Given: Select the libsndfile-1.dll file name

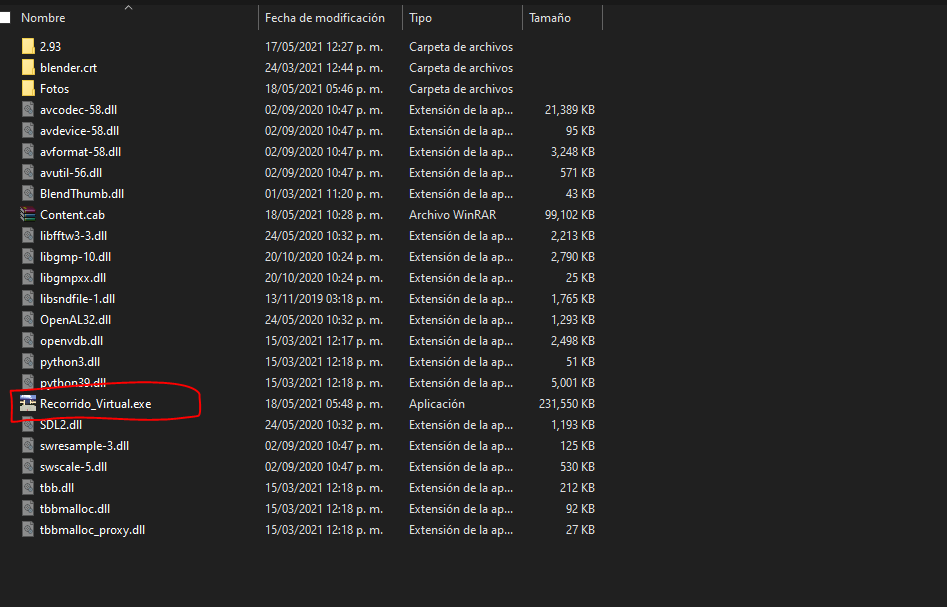Looking at the screenshot, I should pyautogui.click(x=77, y=299).
